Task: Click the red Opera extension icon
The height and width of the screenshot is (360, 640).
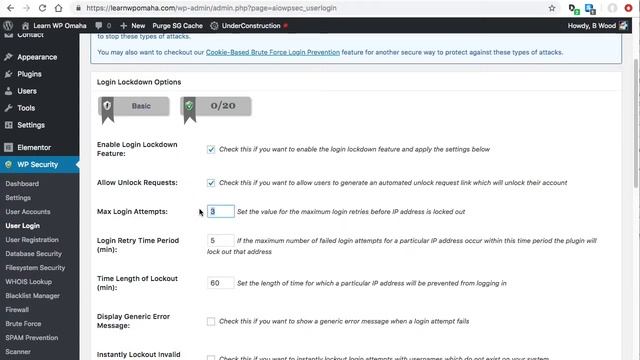Action: click(x=629, y=8)
